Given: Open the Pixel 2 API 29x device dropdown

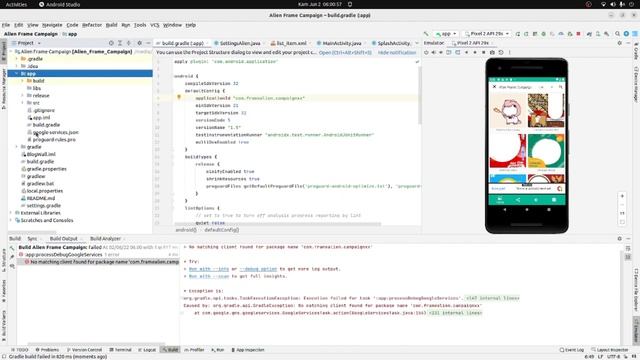Looking at the screenshot, I should 487,34.
